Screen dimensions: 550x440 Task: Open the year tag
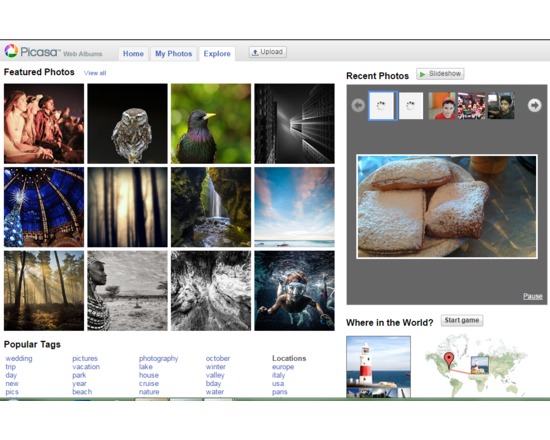[79, 384]
